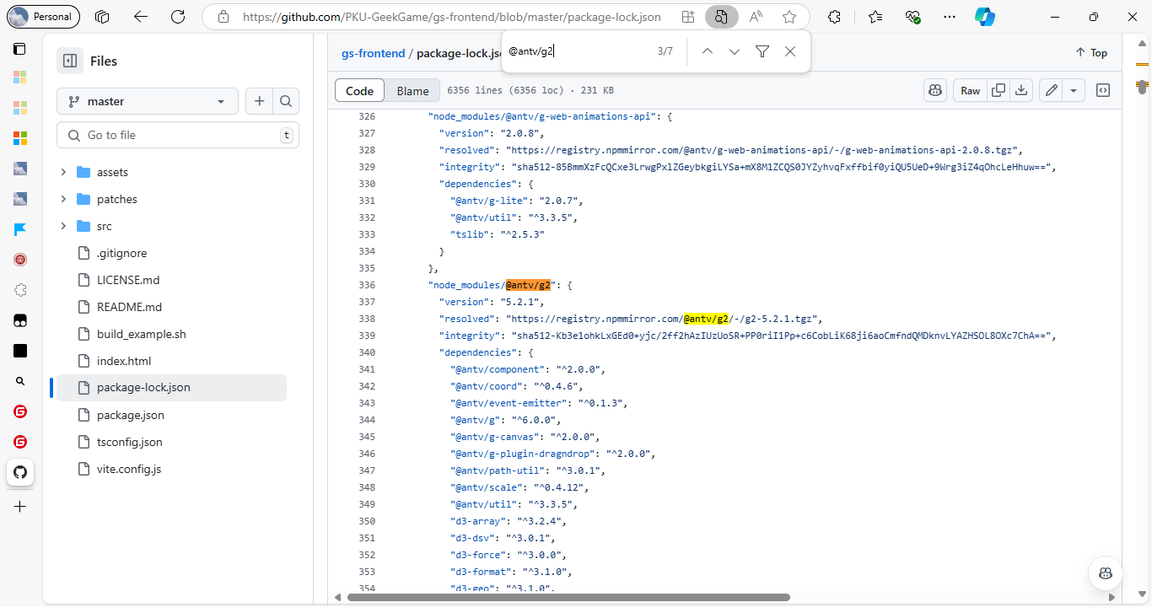Start Read aloud
The height and width of the screenshot is (607, 1152).
[755, 16]
